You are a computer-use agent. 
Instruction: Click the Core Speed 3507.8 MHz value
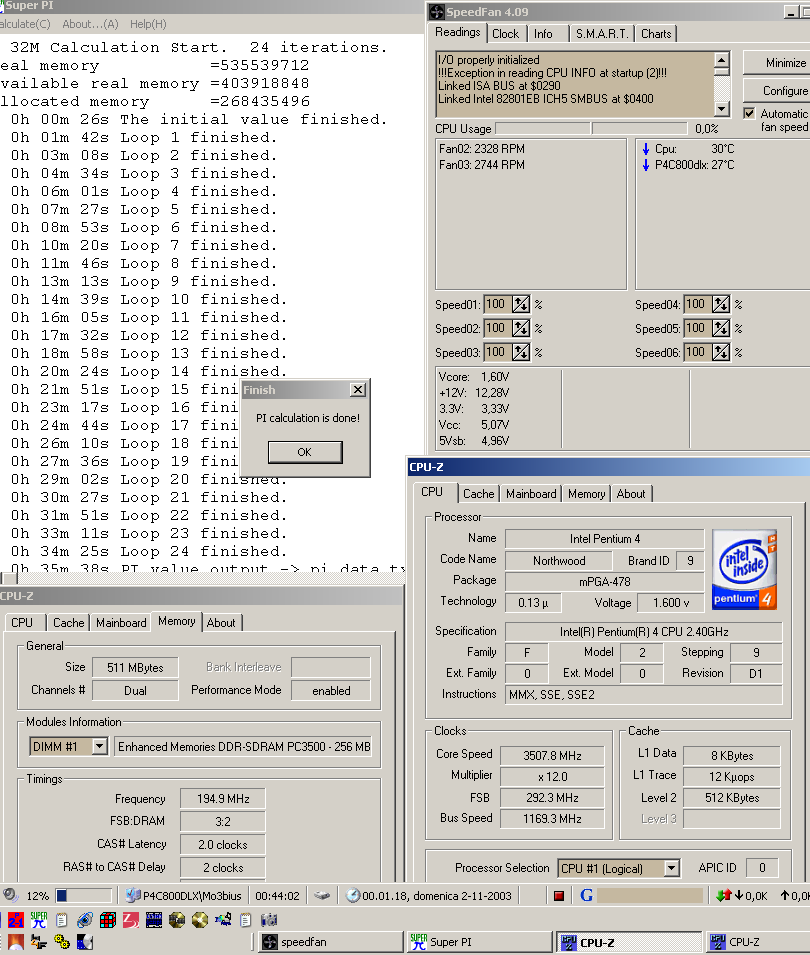(552, 755)
